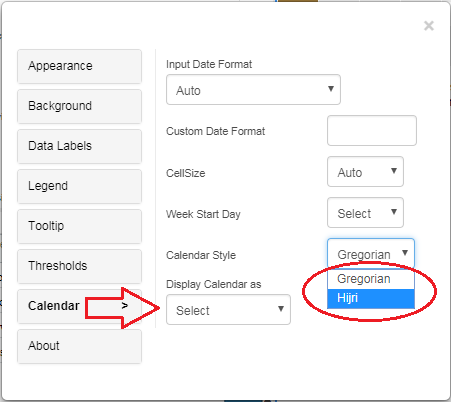451x402 pixels.
Task: Open the CellSize dropdown
Action: click(x=365, y=172)
